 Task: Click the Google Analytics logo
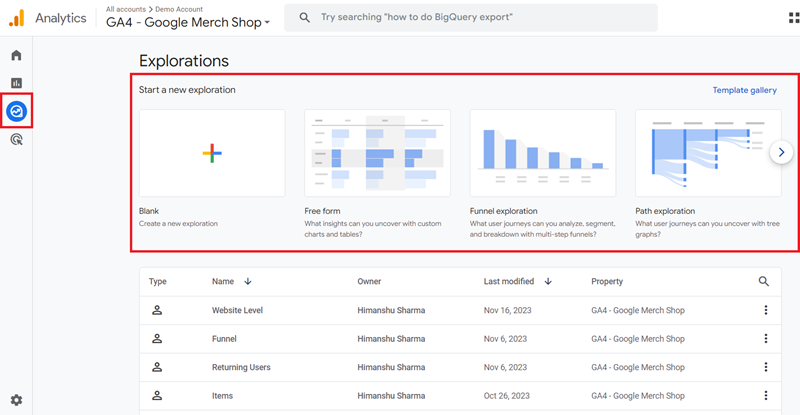(x=17, y=18)
